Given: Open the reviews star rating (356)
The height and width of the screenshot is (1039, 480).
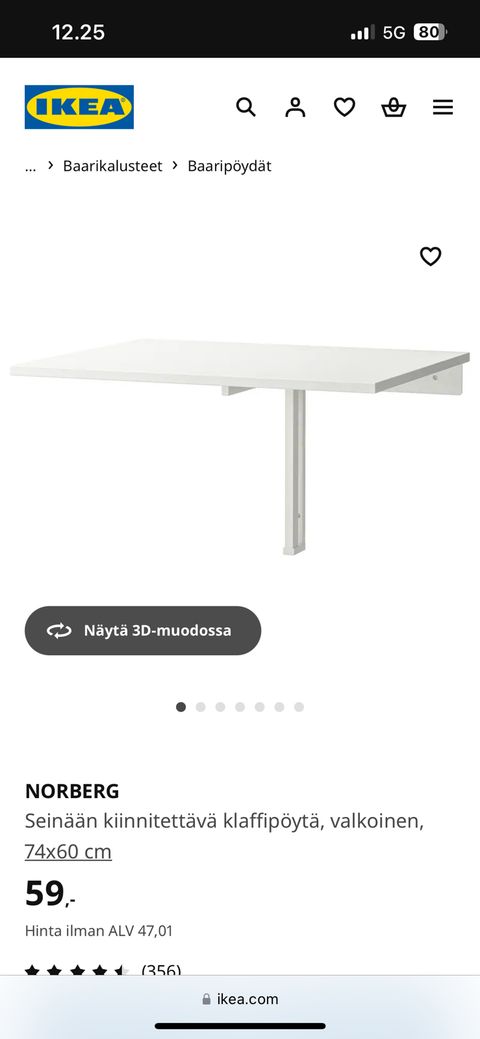Looking at the screenshot, I should tap(103, 970).
